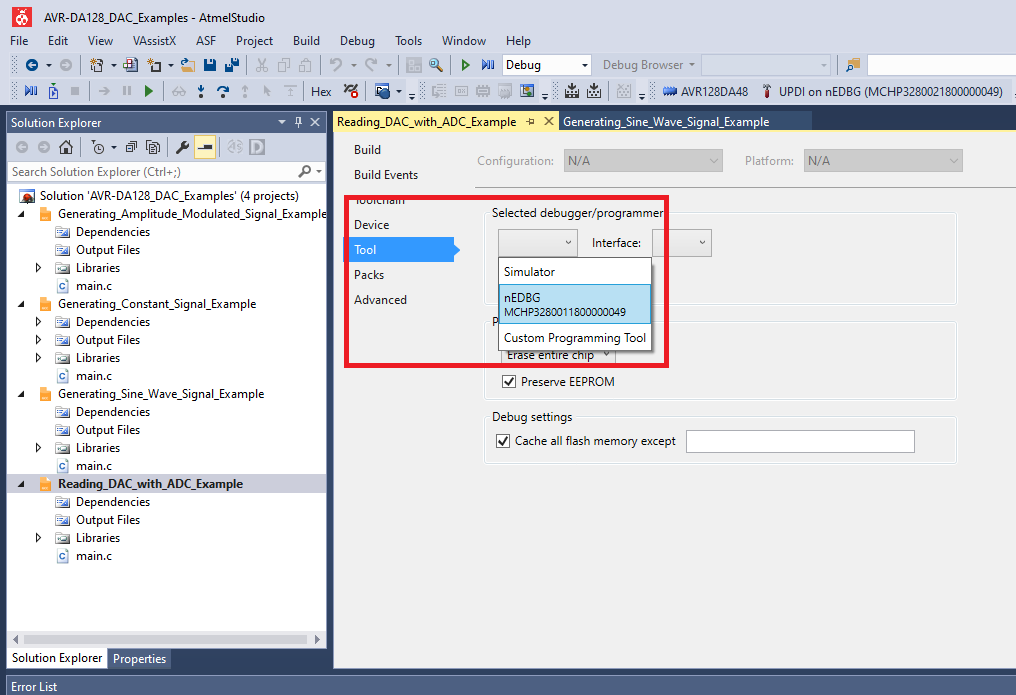Choose Custom Programming Tool option
The image size is (1016, 695).
click(574, 337)
